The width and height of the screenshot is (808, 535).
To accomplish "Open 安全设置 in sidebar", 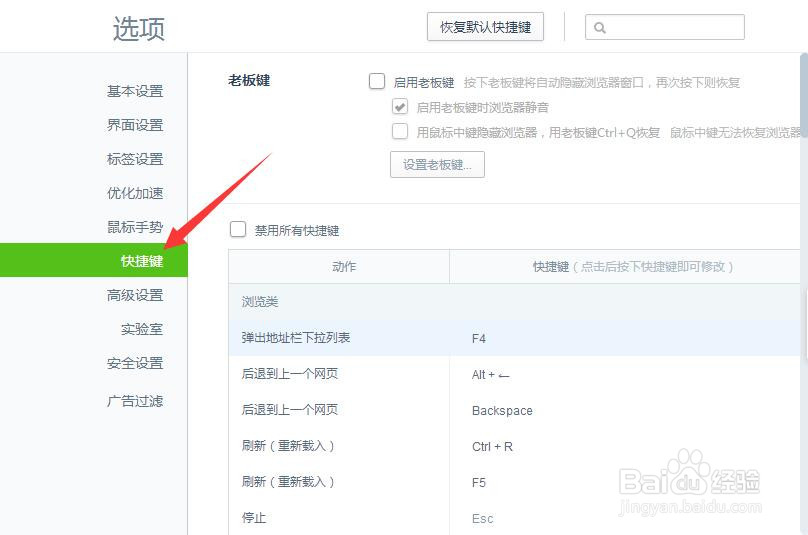I will [135, 363].
